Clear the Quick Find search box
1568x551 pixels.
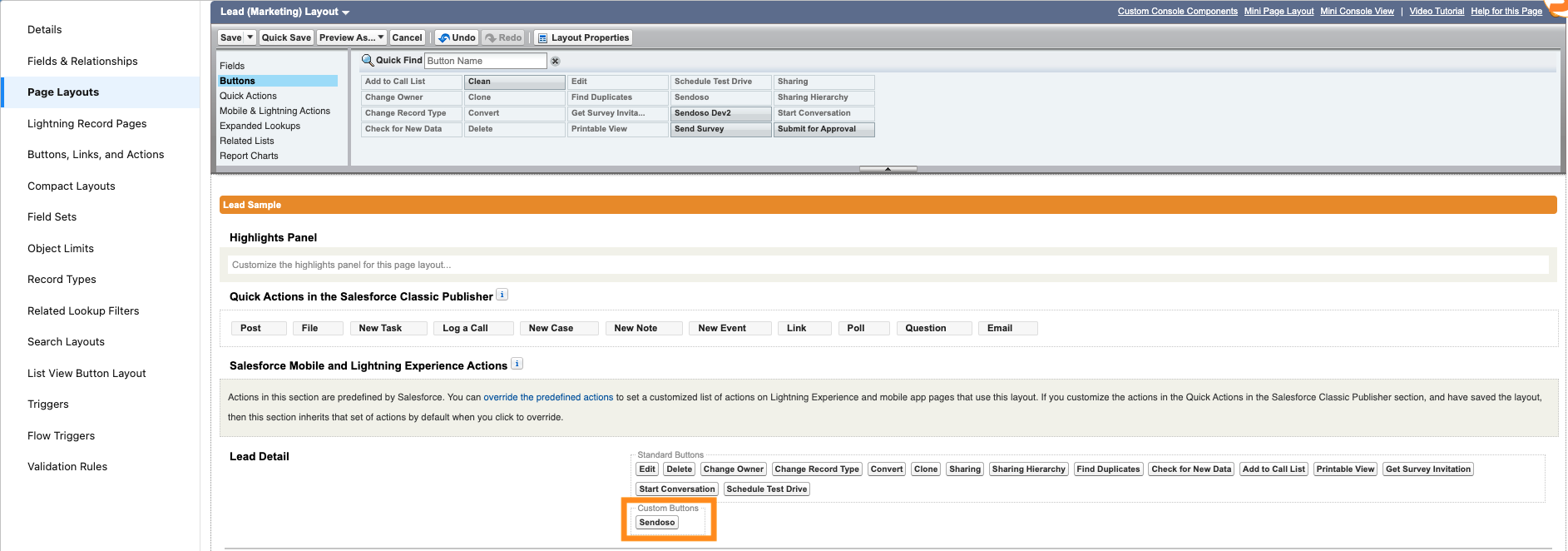pyautogui.click(x=555, y=61)
